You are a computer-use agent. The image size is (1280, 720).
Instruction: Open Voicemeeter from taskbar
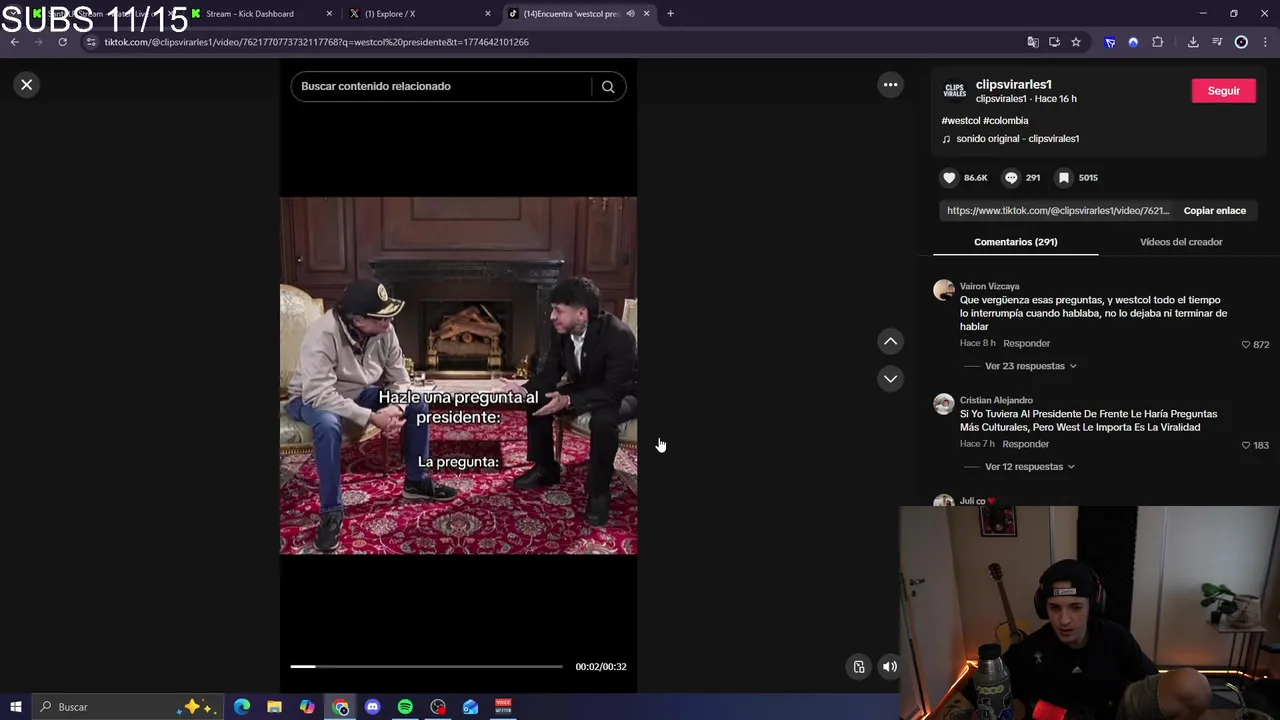click(503, 707)
